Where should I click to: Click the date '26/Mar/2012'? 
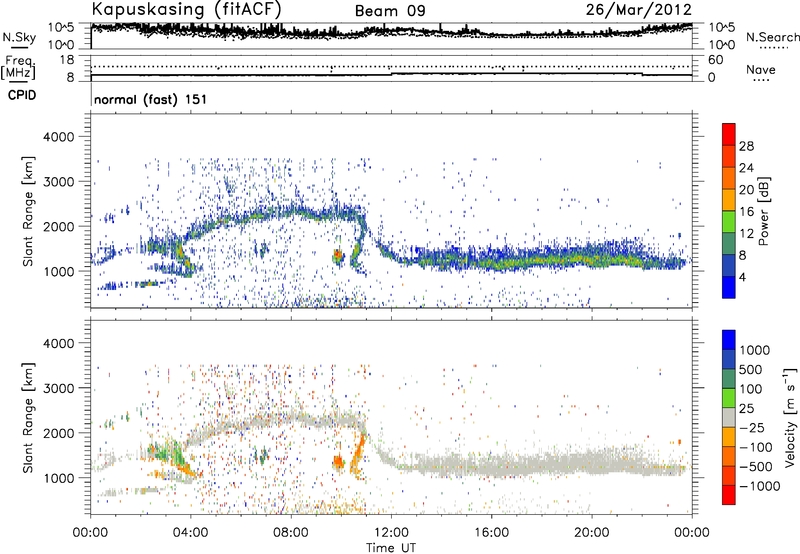coord(639,10)
